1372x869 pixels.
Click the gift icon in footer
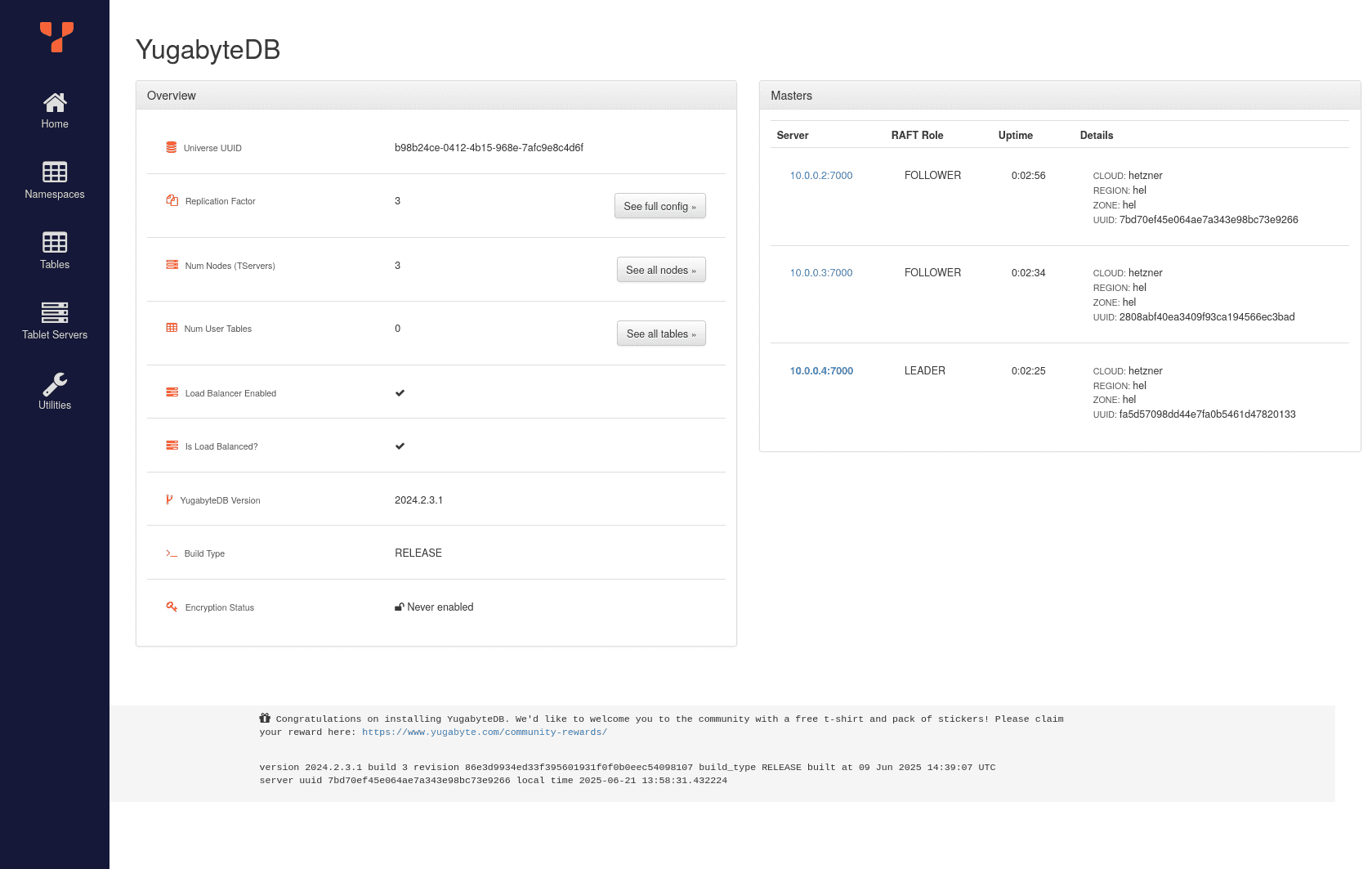(x=265, y=718)
